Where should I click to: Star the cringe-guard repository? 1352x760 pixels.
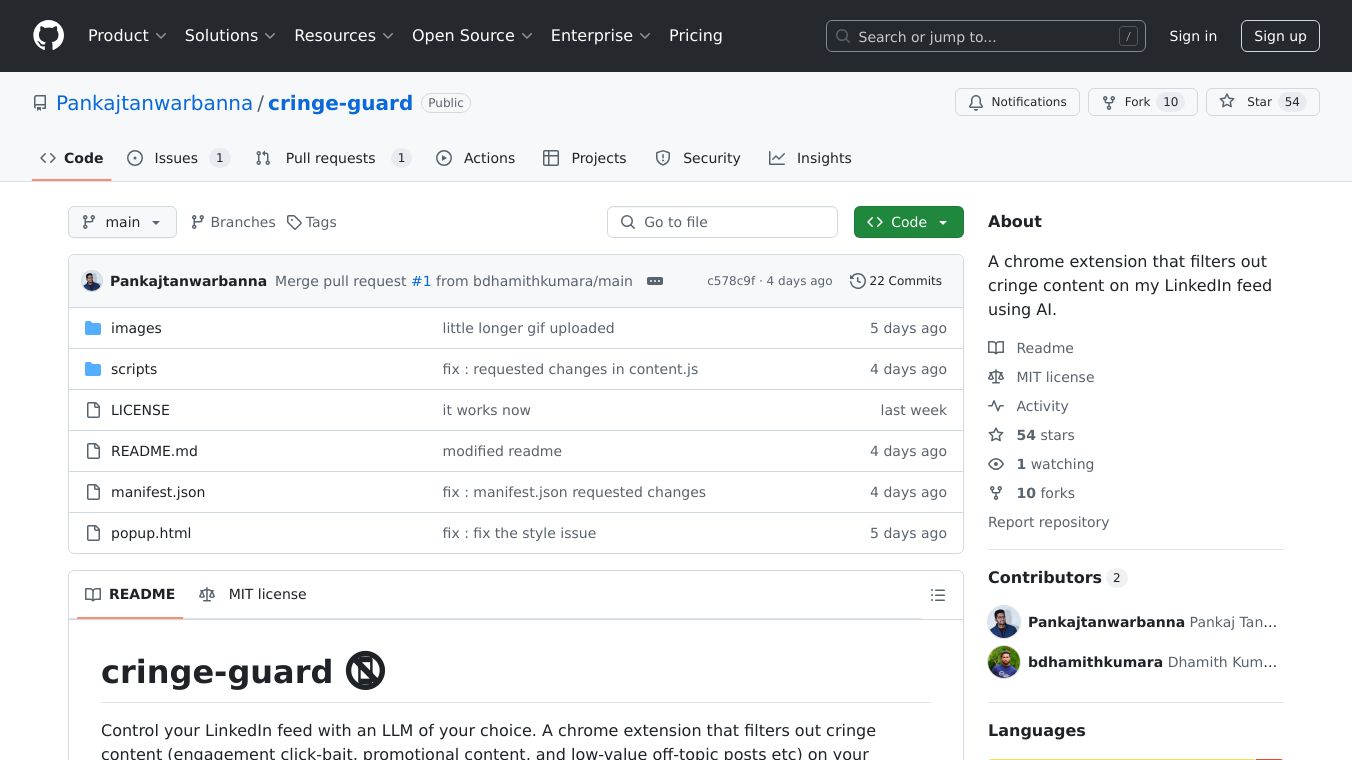pos(1249,102)
